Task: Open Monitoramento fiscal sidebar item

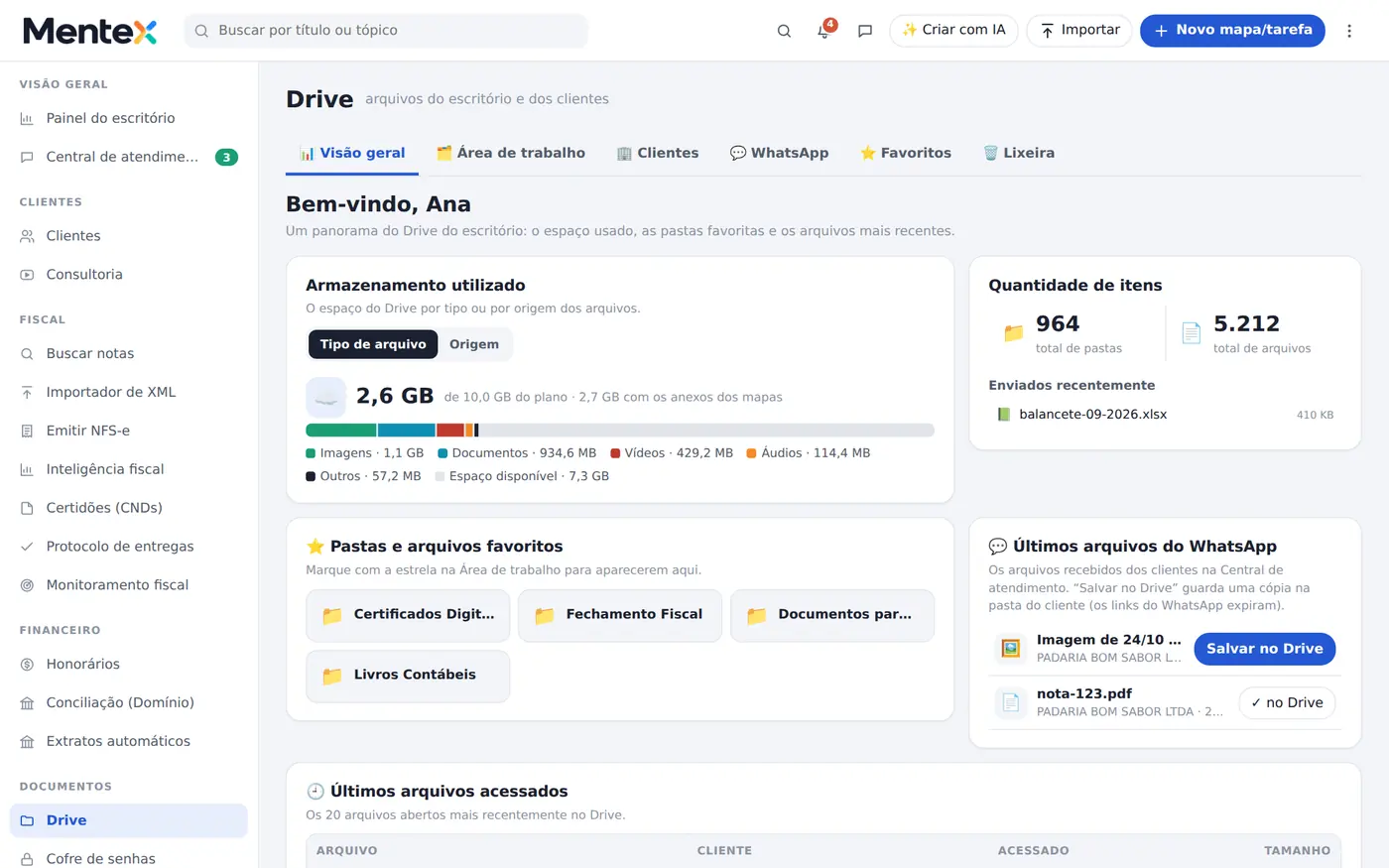Action: [129, 585]
